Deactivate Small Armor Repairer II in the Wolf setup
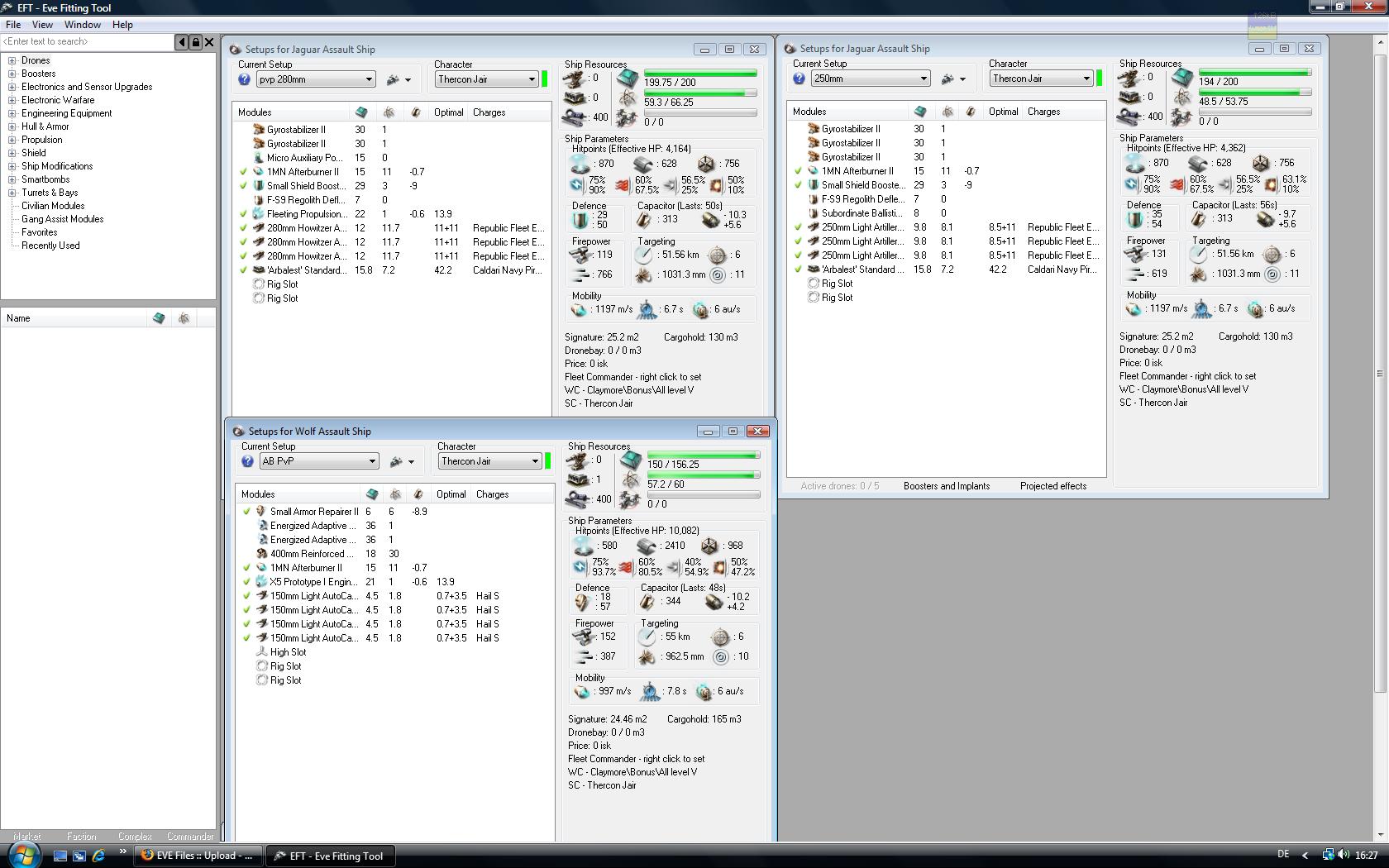Viewport: 1389px width, 868px height. pos(247,512)
